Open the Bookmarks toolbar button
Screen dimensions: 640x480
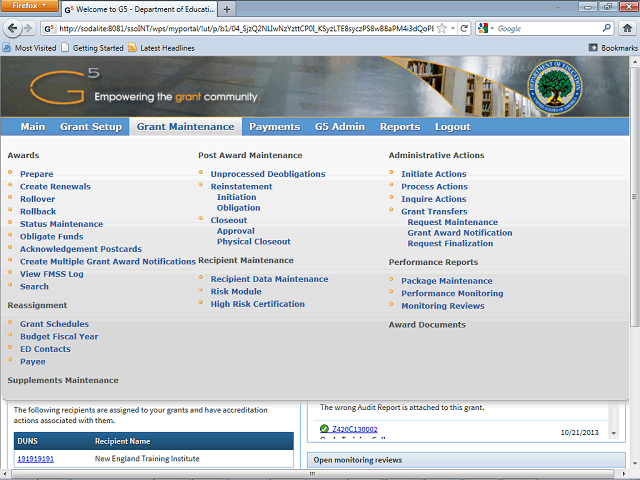(613, 48)
